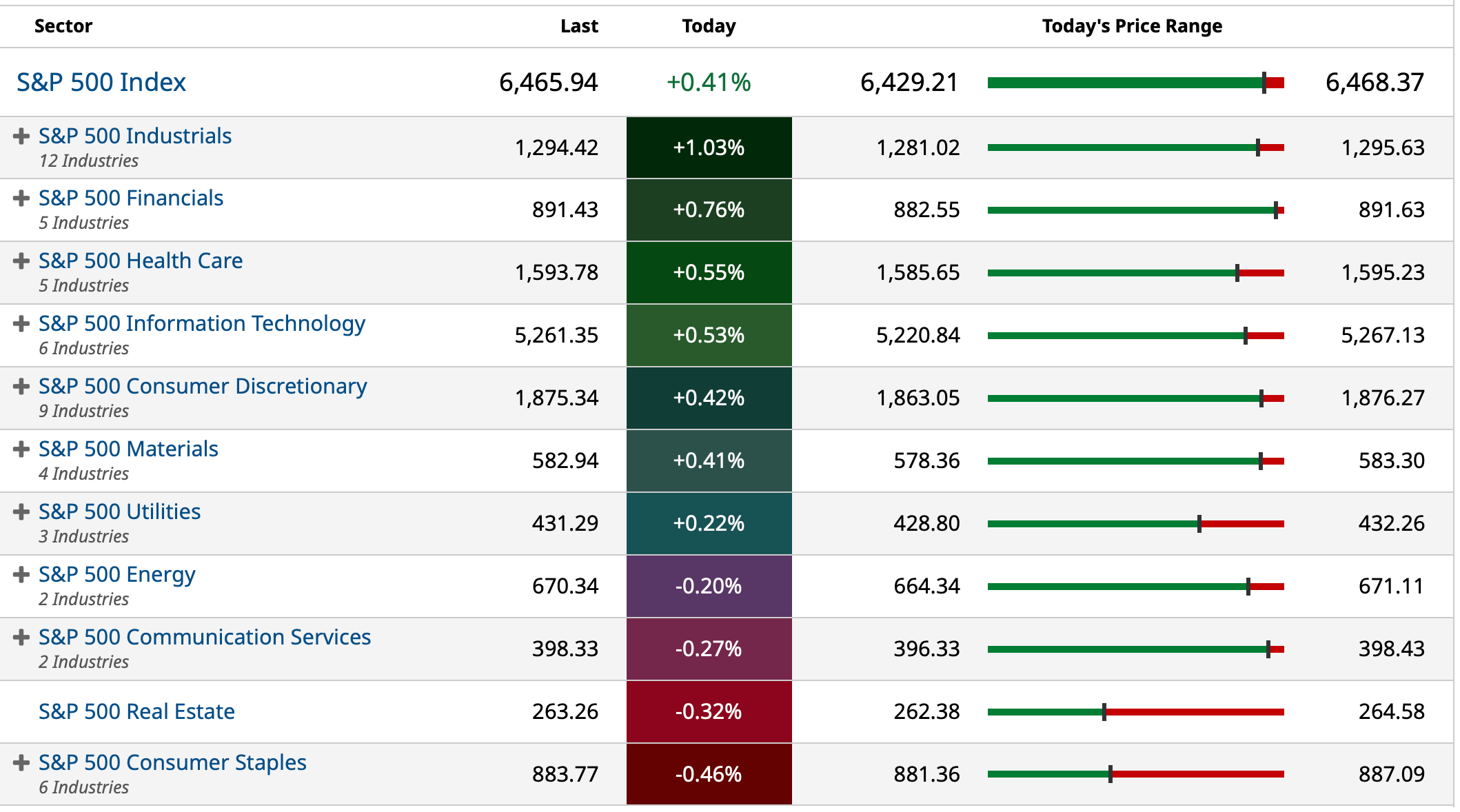
Task: Click the Sector column header
Action: pos(63,26)
